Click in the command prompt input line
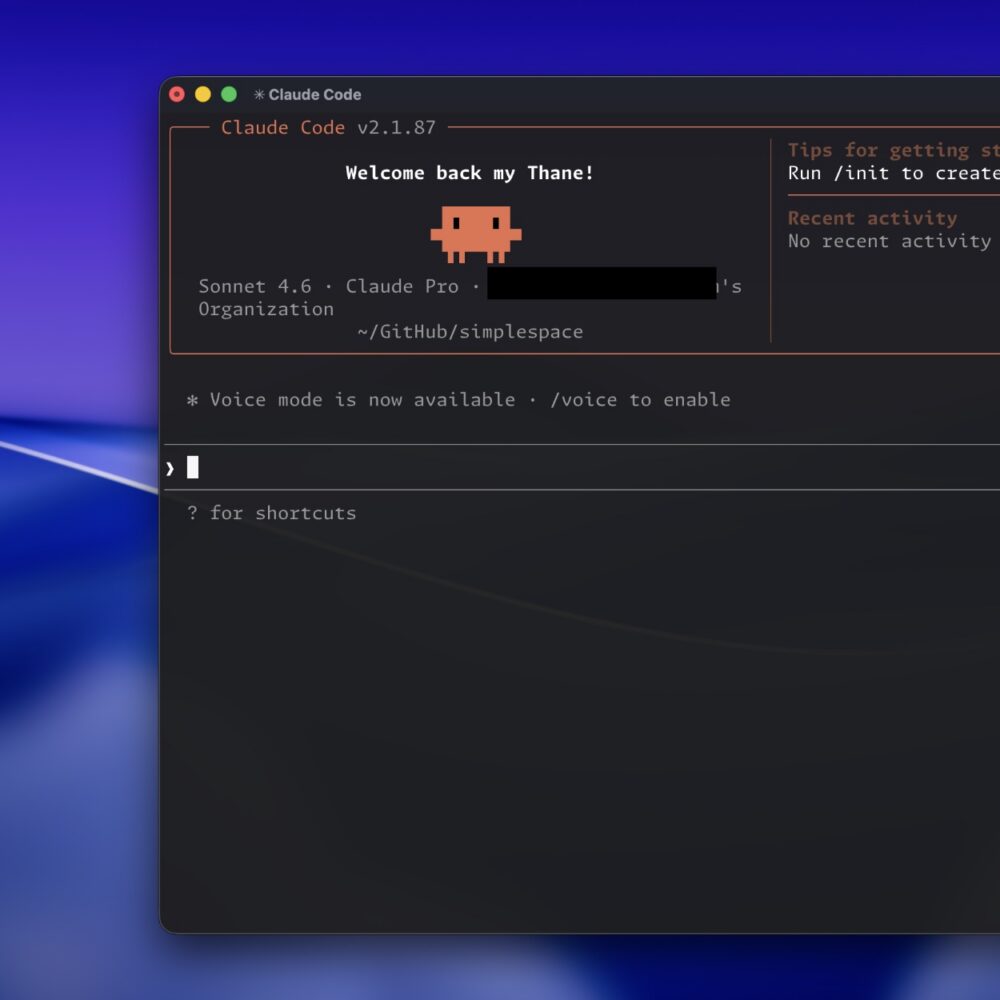This screenshot has width=1000, height=1000. click(x=580, y=468)
